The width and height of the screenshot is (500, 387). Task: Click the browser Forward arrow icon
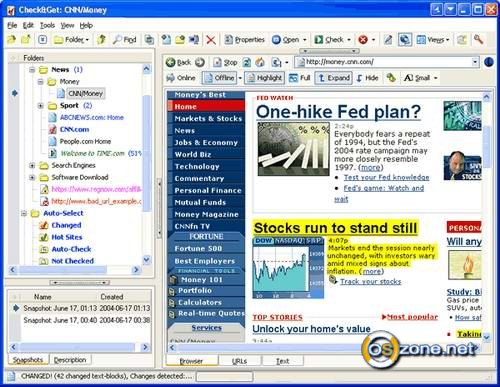(x=200, y=62)
